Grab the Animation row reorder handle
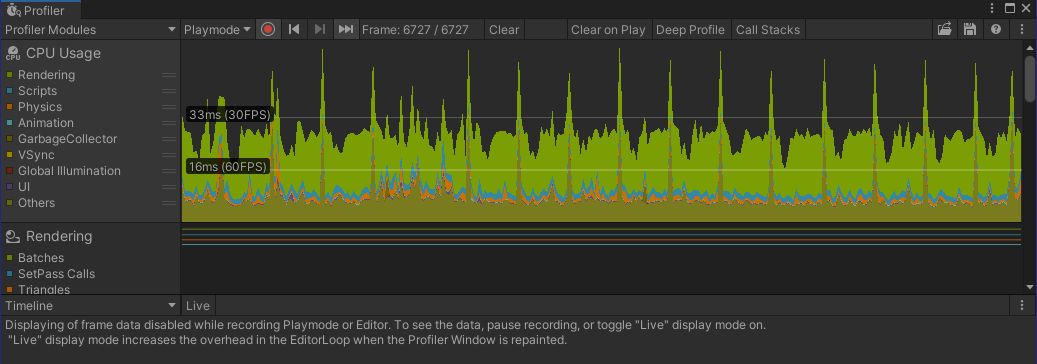Viewport: 1037px width, 364px height. [169, 122]
